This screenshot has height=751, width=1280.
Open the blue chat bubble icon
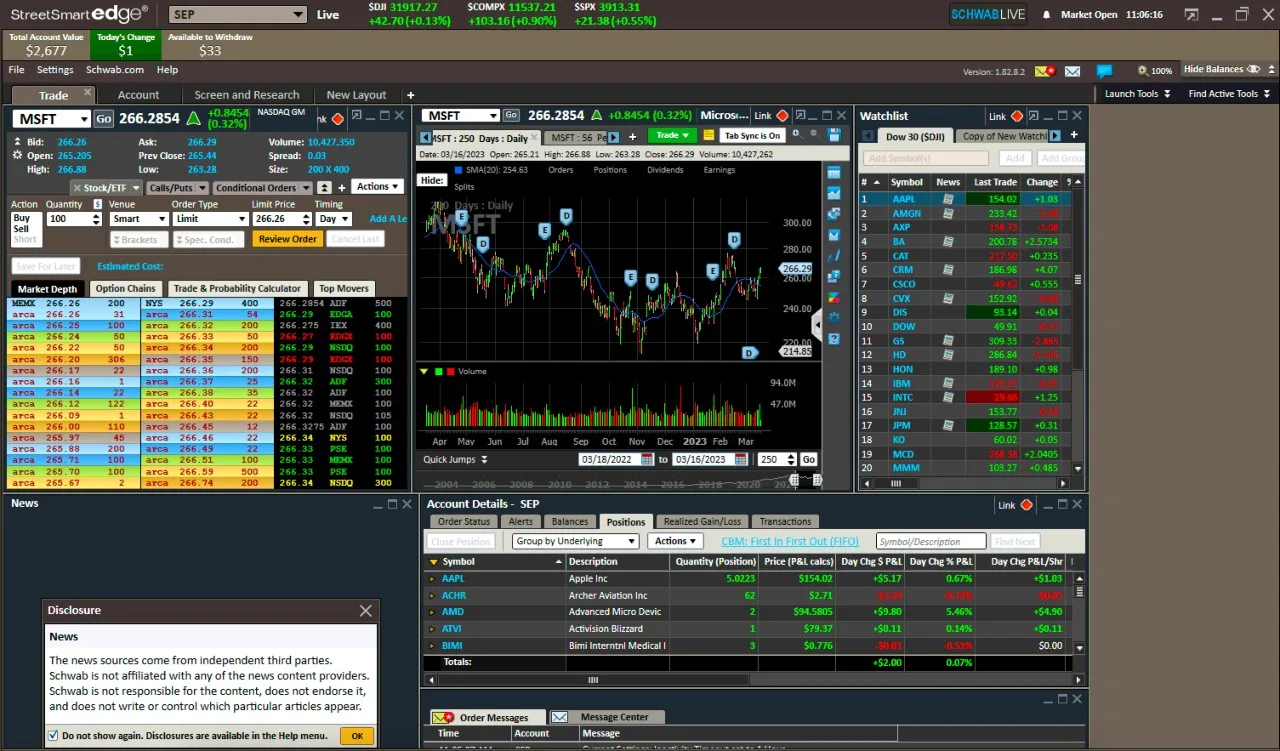pos(1104,71)
